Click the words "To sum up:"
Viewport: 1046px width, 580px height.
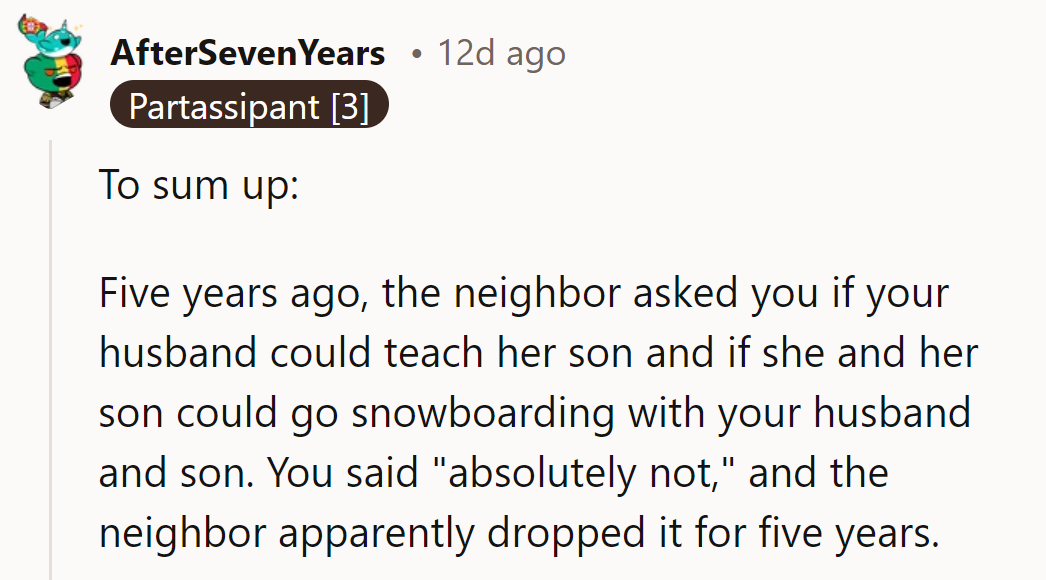coord(196,185)
